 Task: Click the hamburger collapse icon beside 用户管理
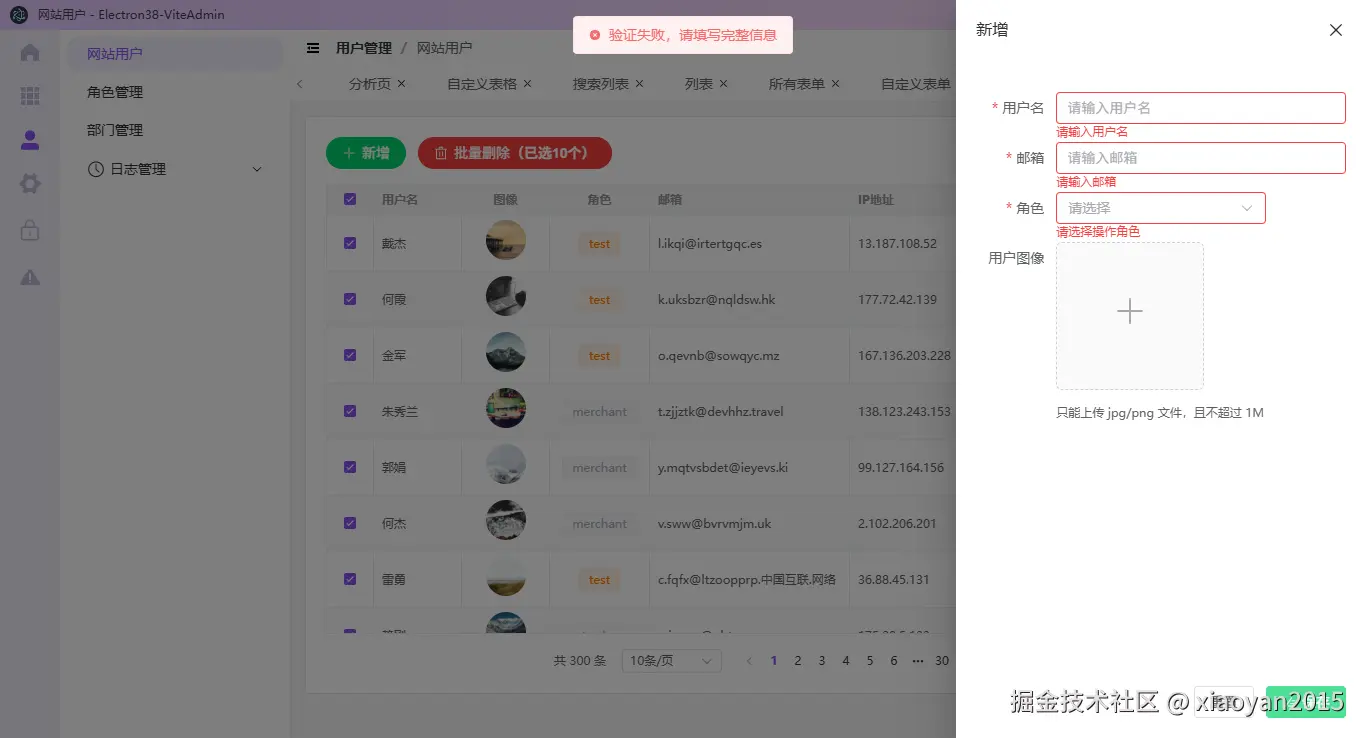[x=313, y=47]
